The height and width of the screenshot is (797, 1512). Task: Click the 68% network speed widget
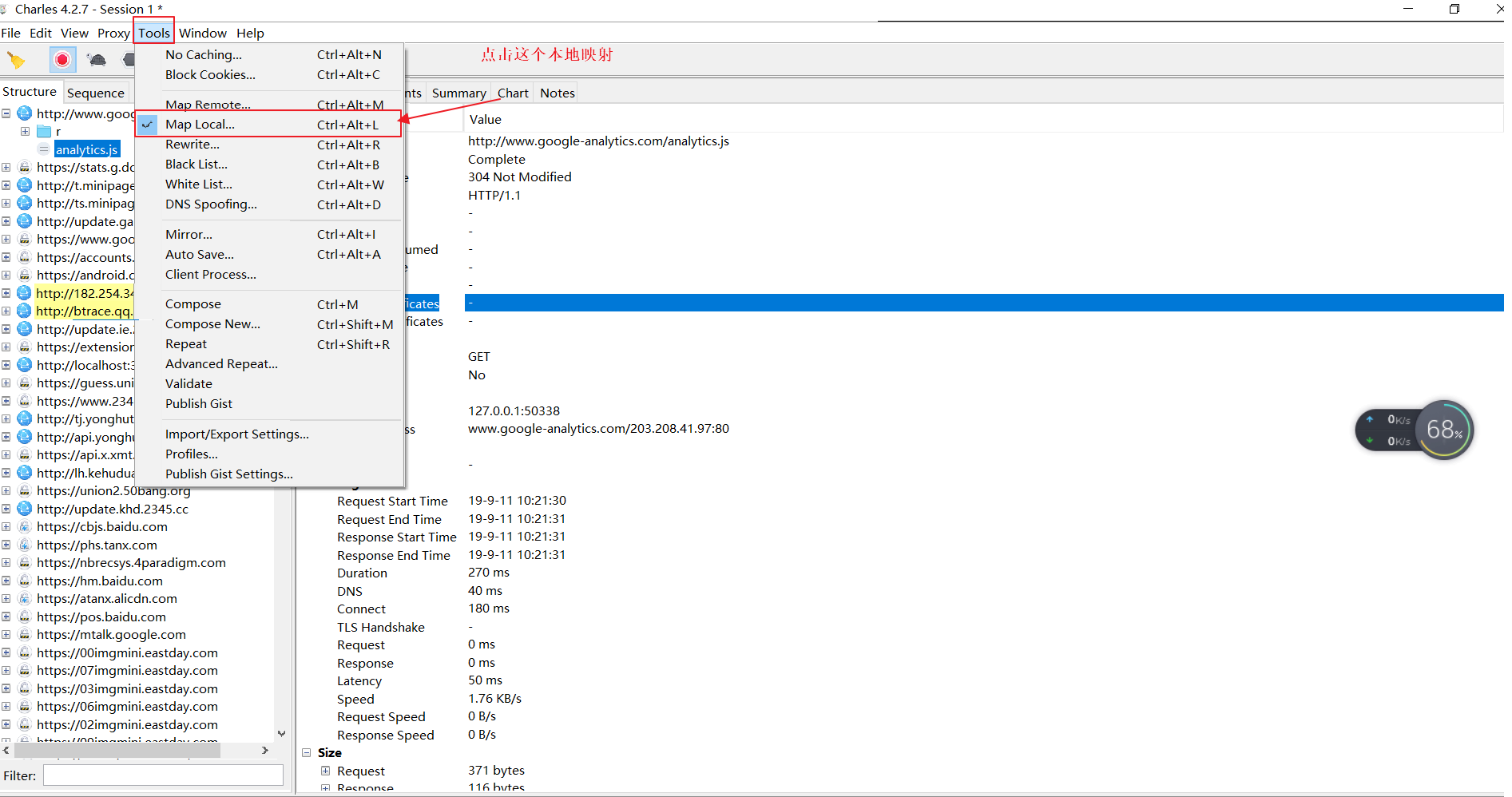pyautogui.click(x=1414, y=430)
